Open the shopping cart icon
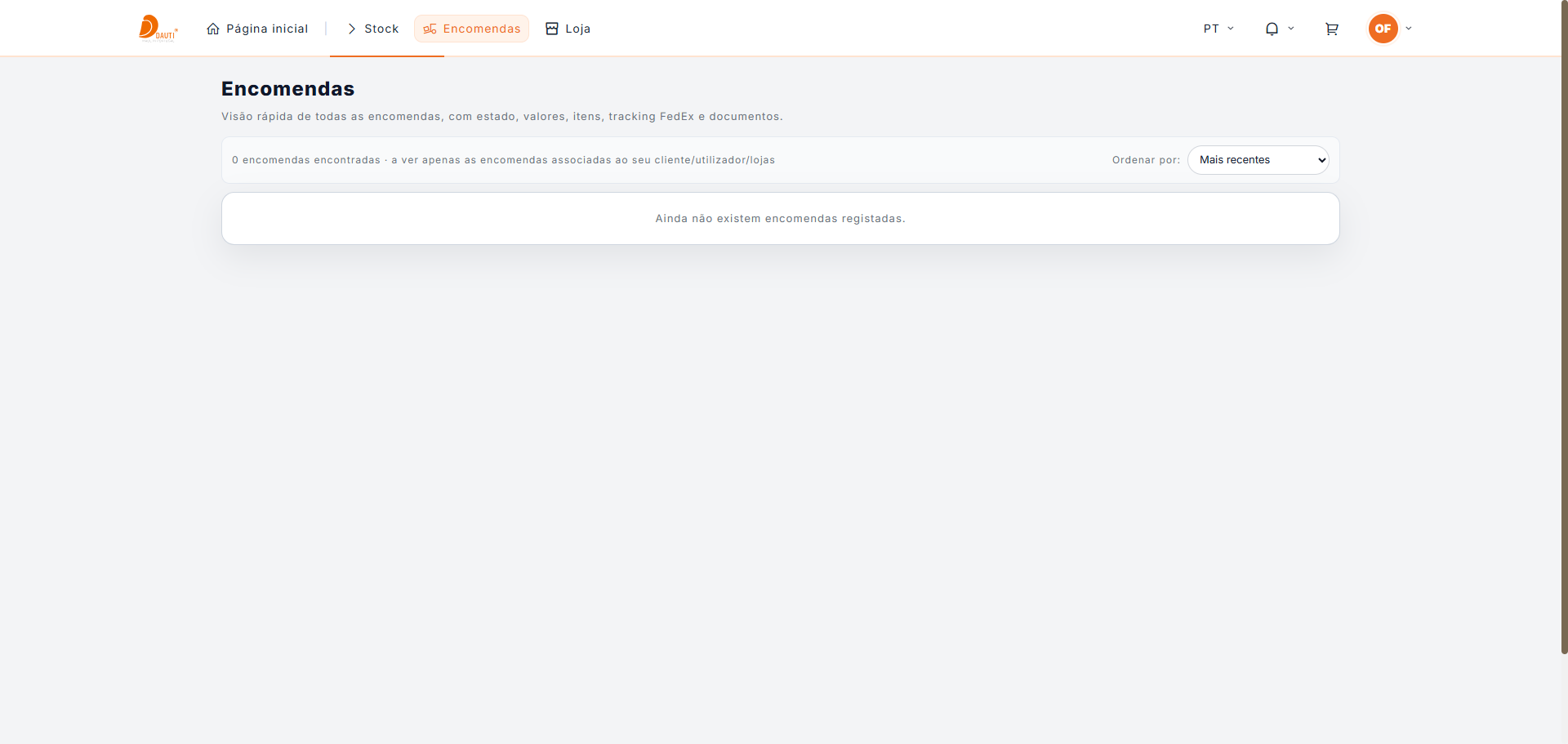 [1331, 29]
